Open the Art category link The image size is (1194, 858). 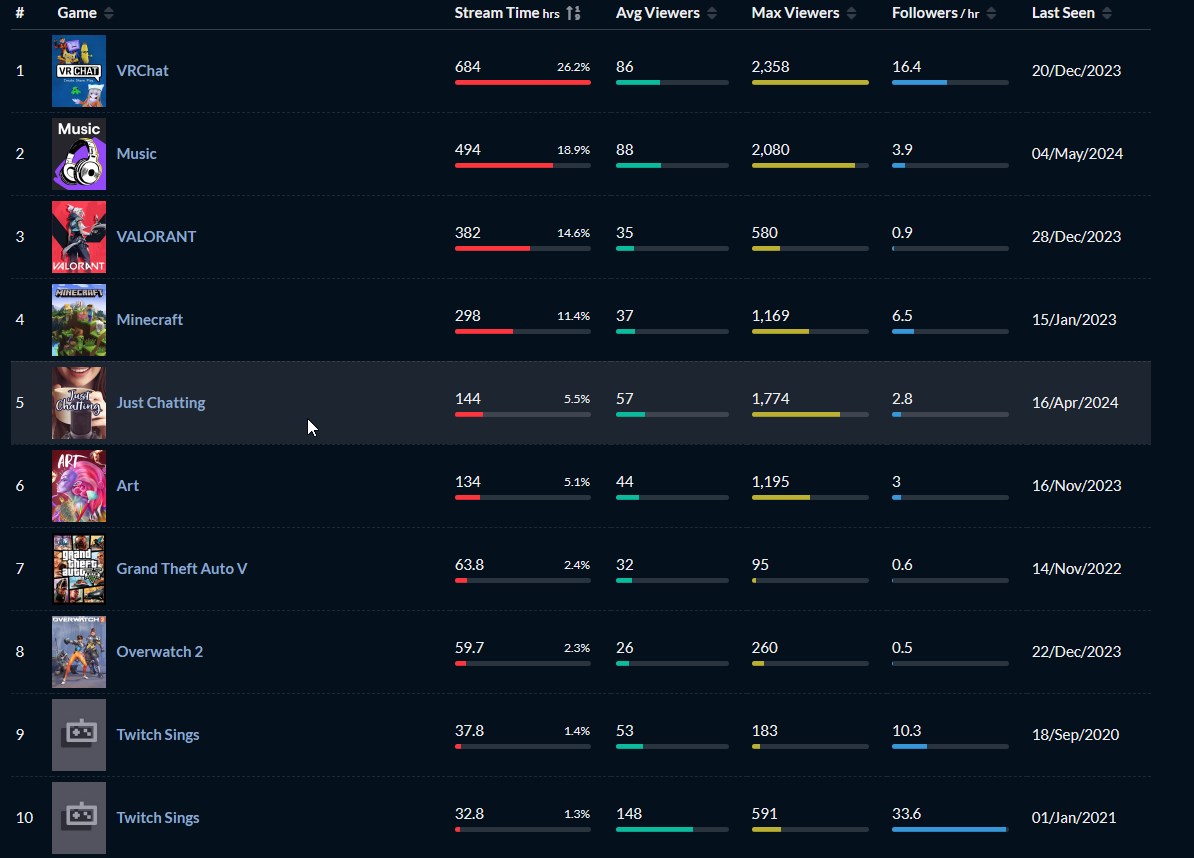tap(128, 486)
